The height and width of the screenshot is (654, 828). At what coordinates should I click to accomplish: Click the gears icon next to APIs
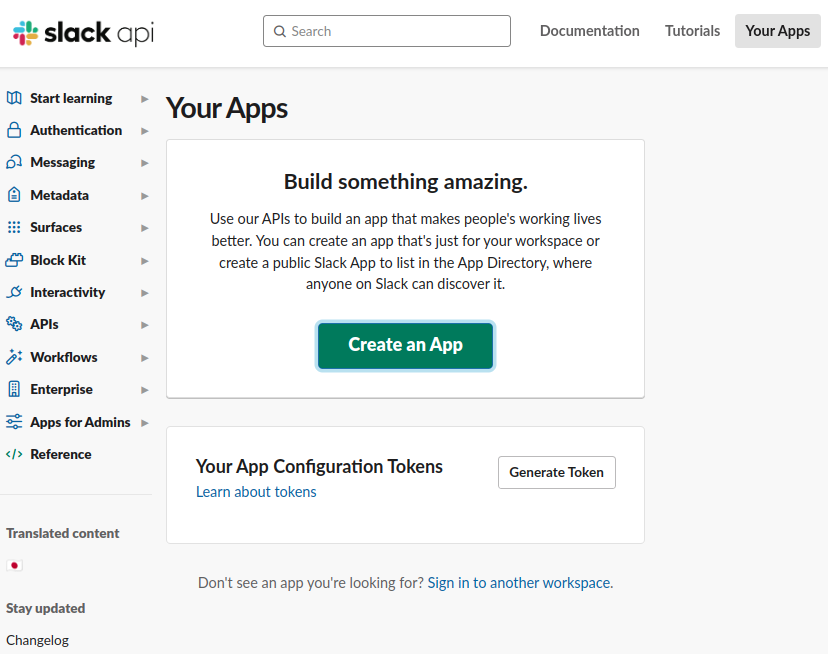14,324
